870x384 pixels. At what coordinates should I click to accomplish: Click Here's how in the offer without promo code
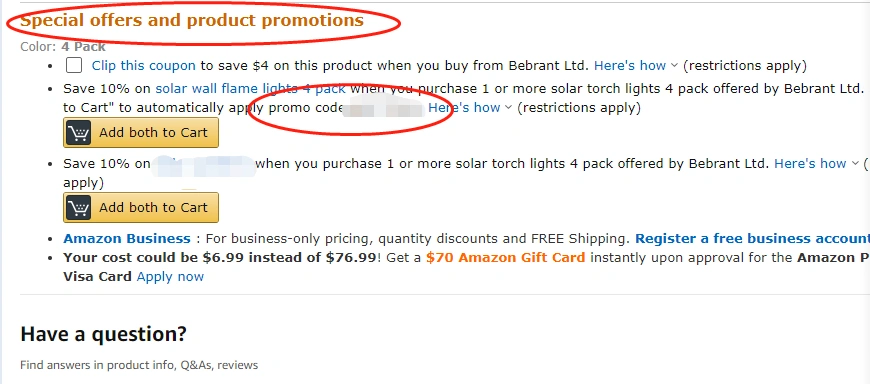coord(810,163)
